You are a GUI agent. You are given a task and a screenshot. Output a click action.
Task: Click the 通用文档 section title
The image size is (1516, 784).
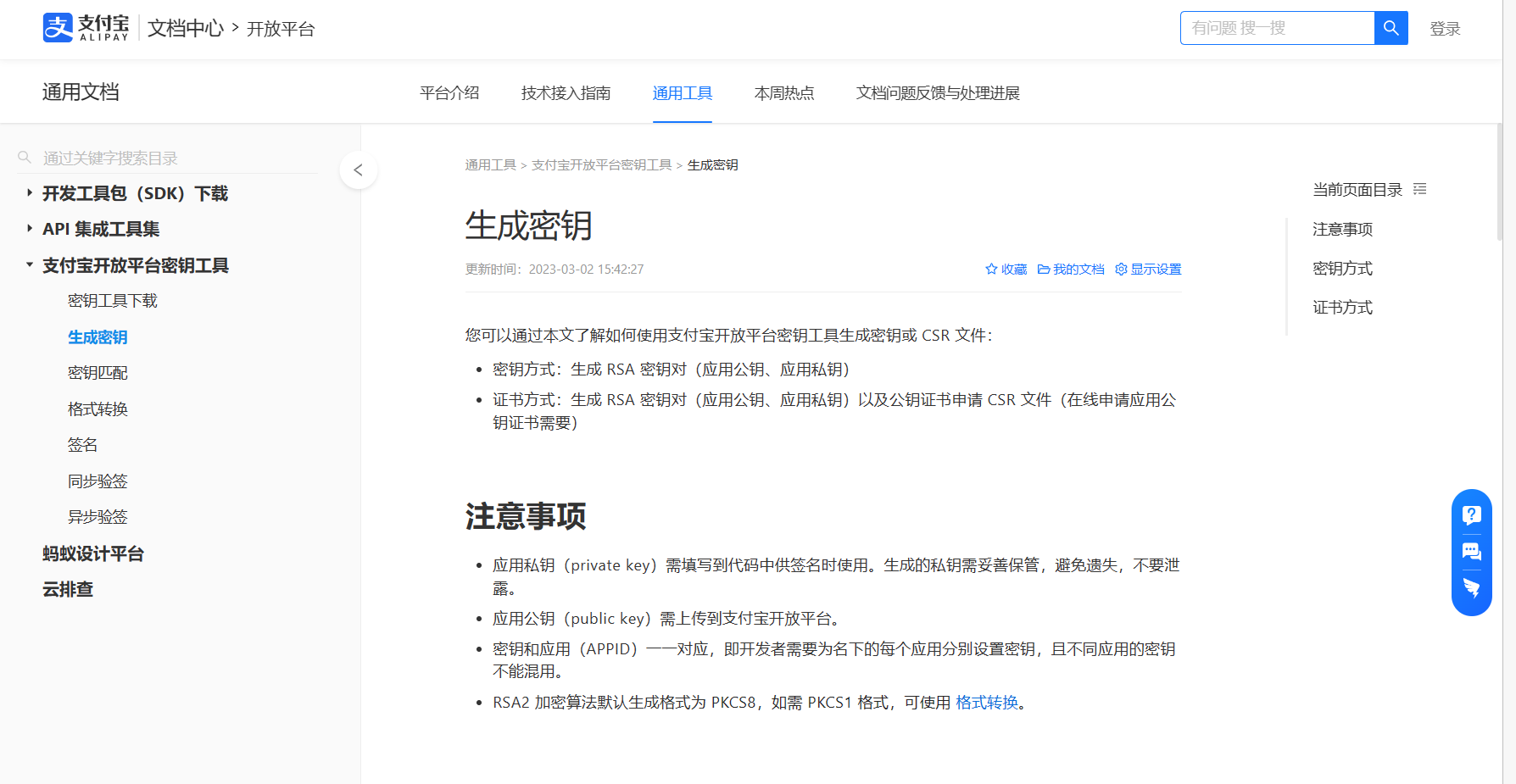[x=81, y=92]
